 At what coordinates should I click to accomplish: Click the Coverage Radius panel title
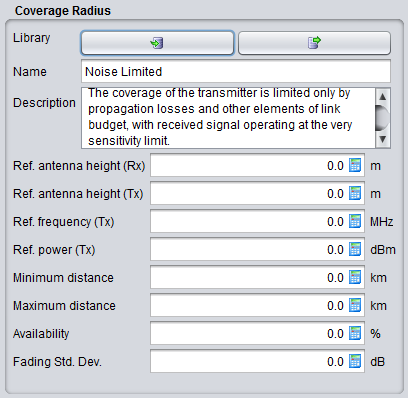click(63, 11)
